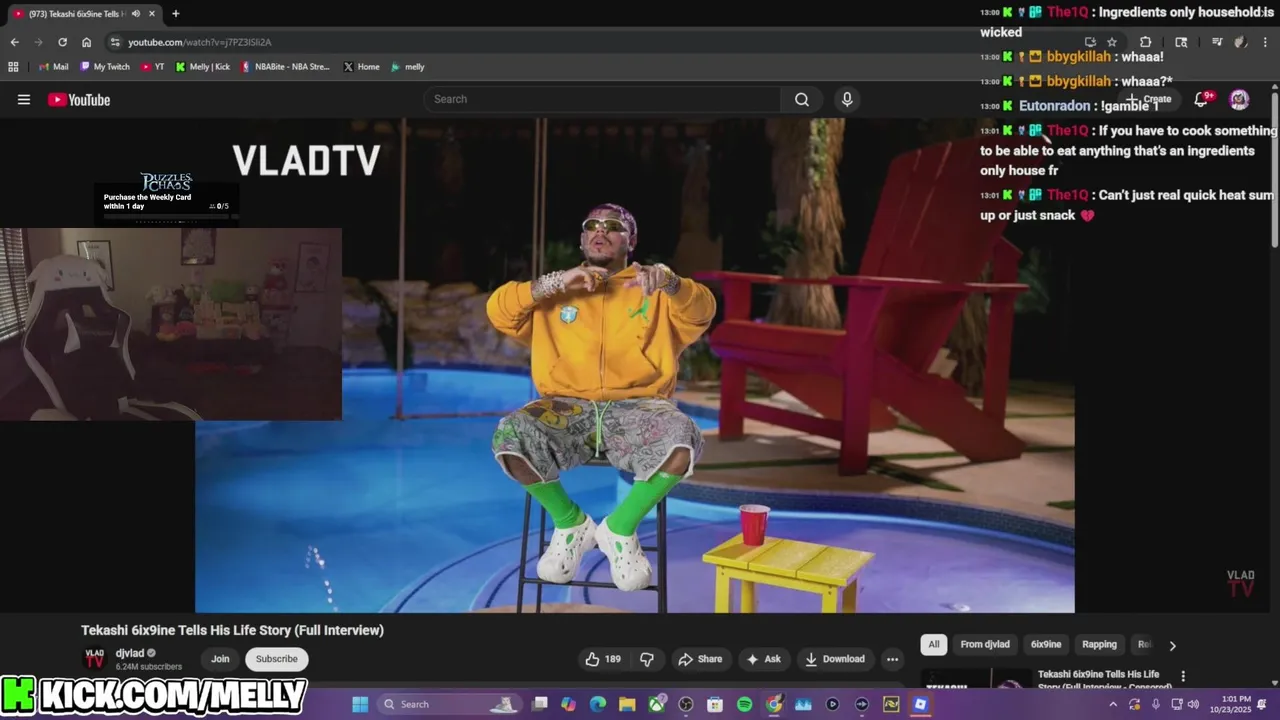Viewport: 1280px width, 720px height.
Task: Open the YT bookmark
Action: coord(153,67)
